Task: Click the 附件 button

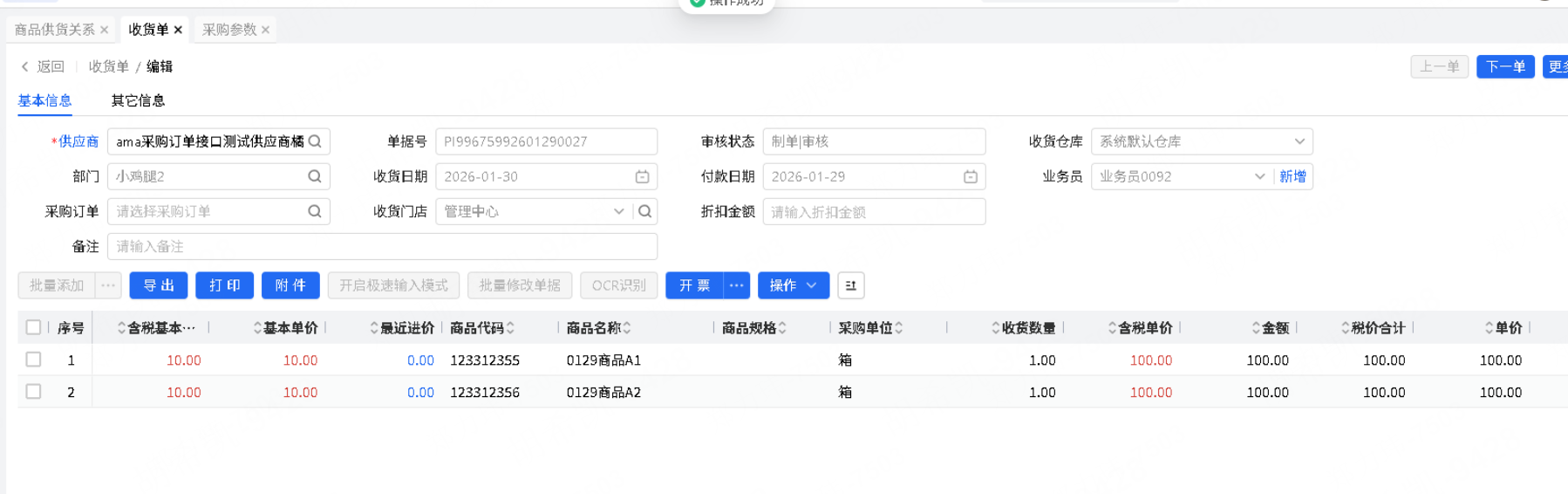Action: point(290,285)
